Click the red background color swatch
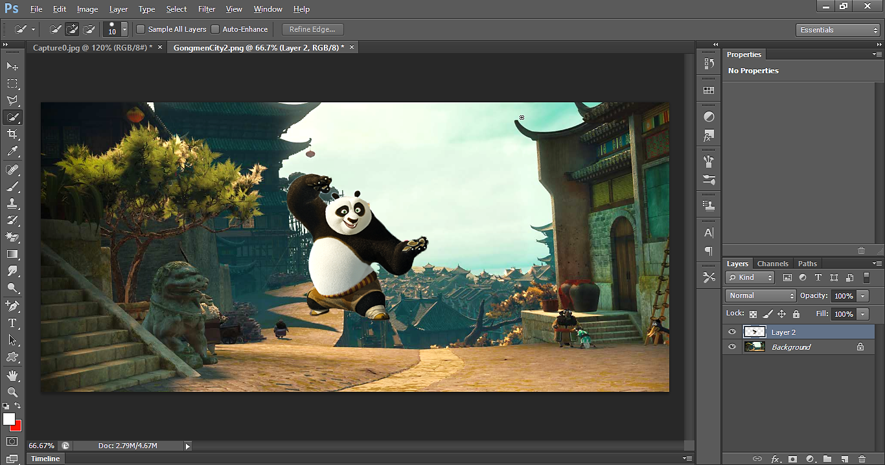The image size is (885, 467). (x=17, y=426)
